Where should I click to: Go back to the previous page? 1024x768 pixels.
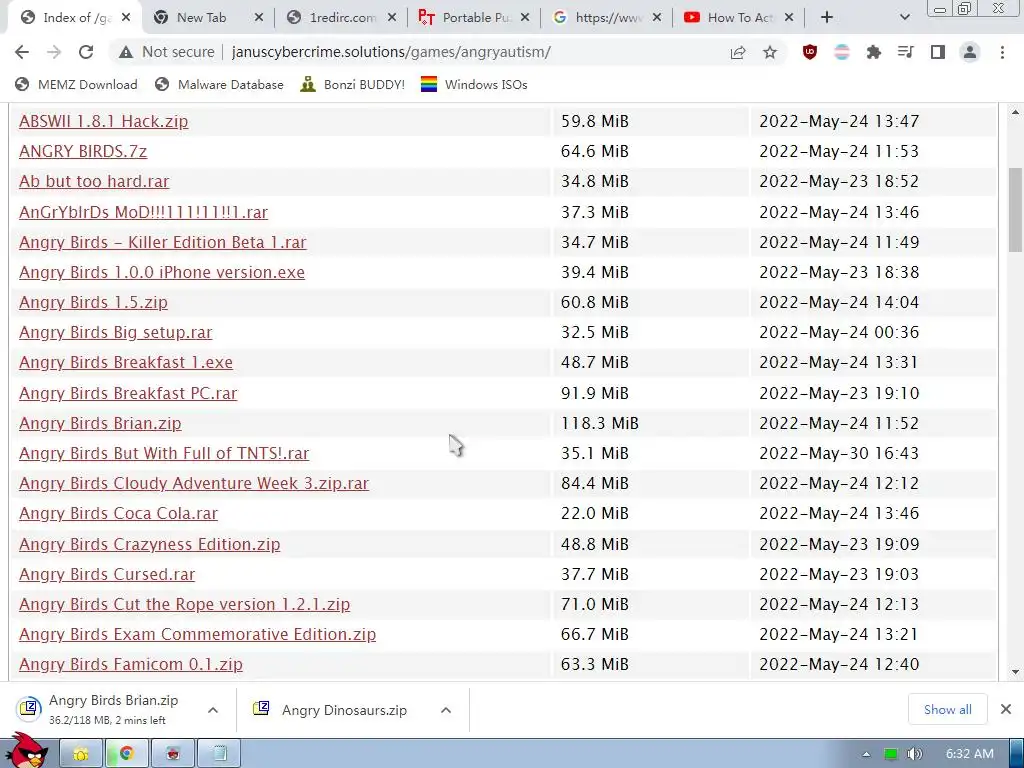22,52
